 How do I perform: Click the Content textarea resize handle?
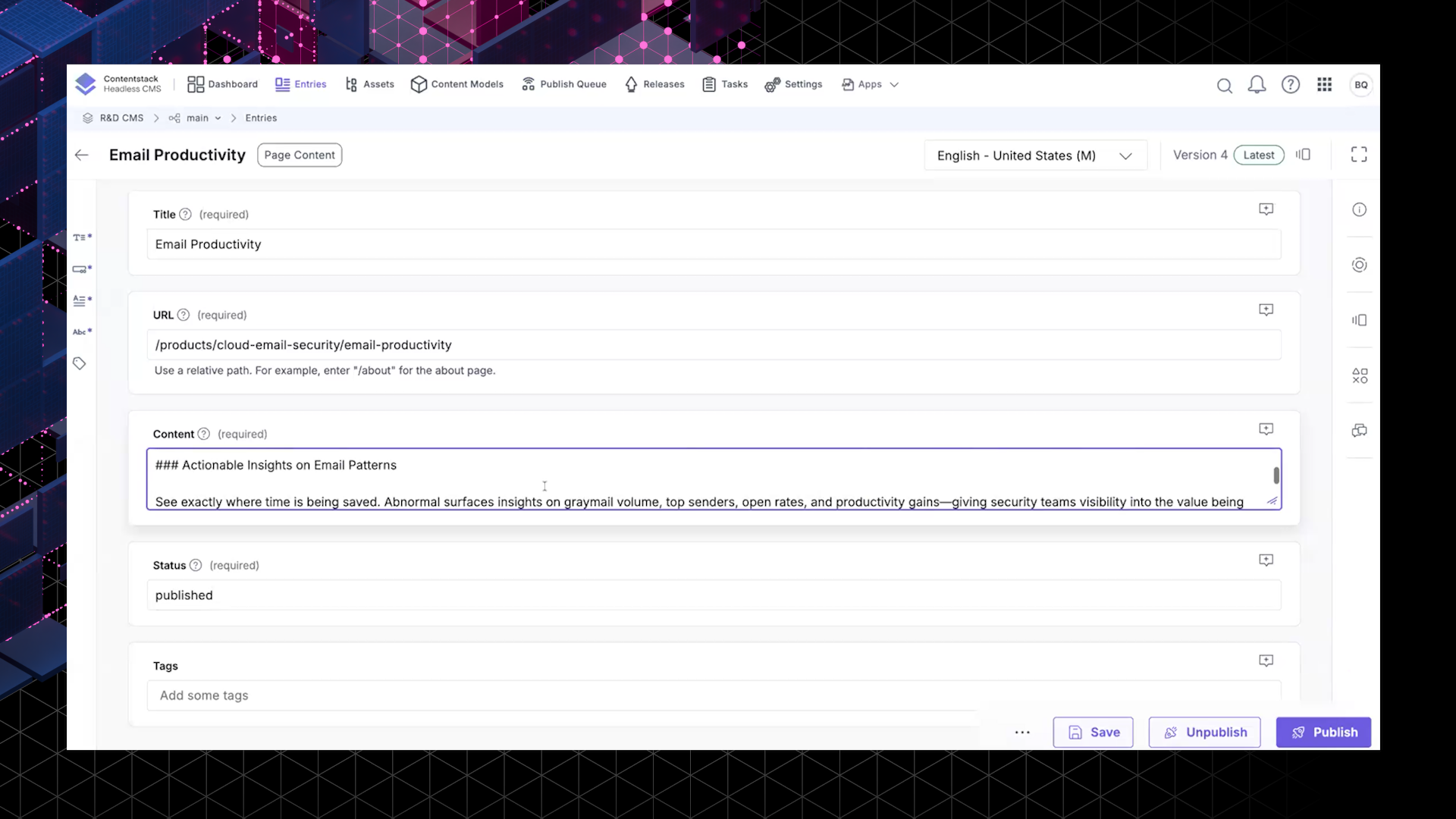click(x=1272, y=500)
